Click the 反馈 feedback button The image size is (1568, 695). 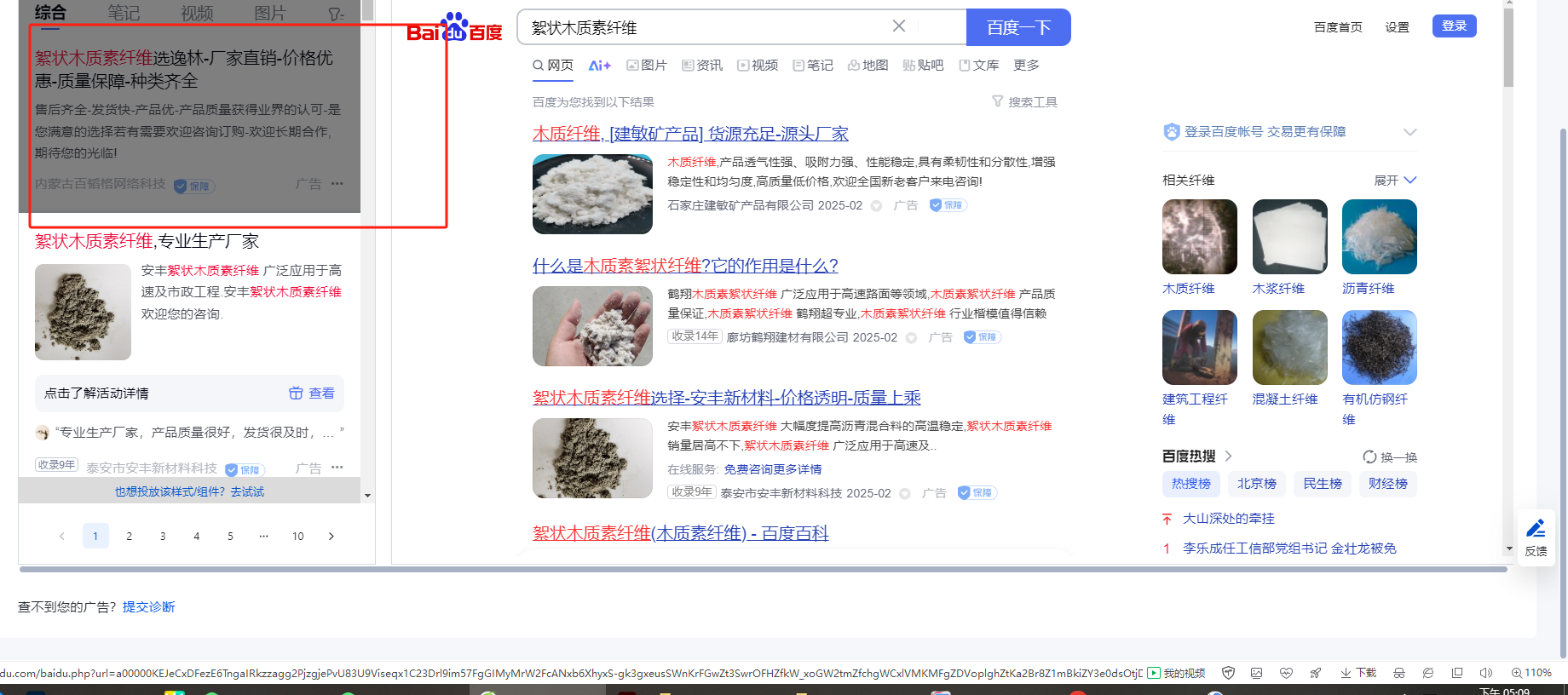pos(1536,537)
